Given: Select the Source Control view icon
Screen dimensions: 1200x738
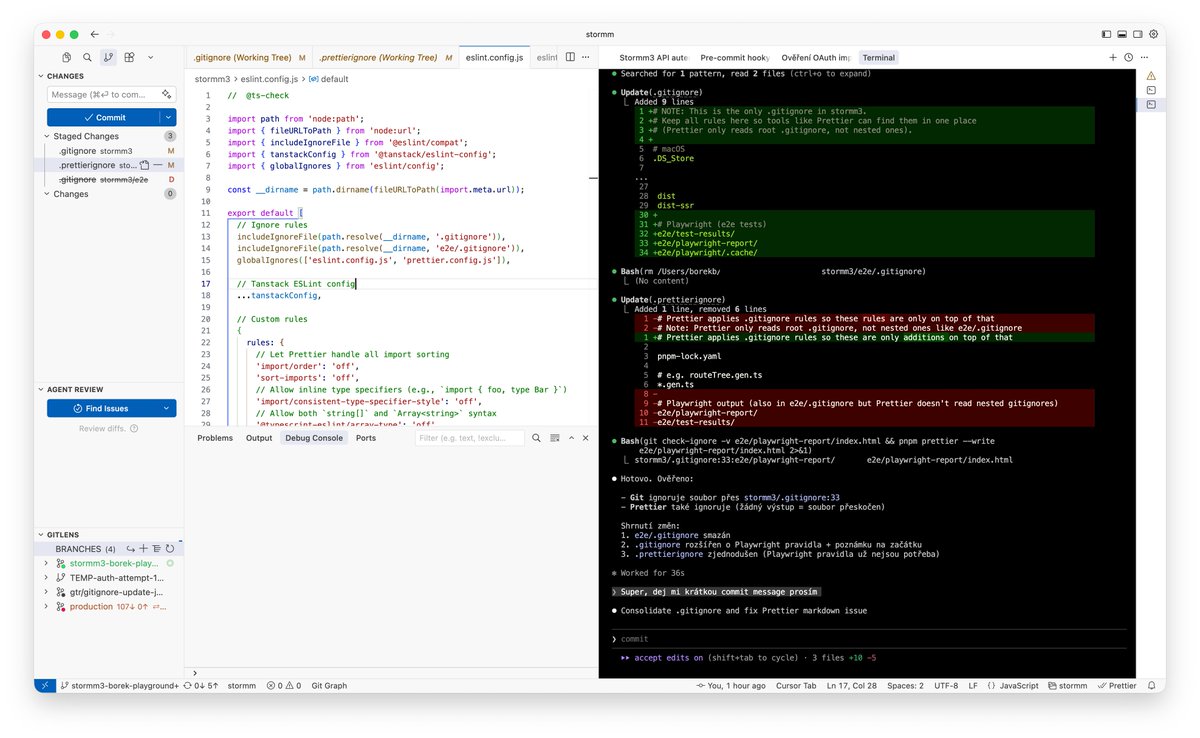Looking at the screenshot, I should [108, 58].
